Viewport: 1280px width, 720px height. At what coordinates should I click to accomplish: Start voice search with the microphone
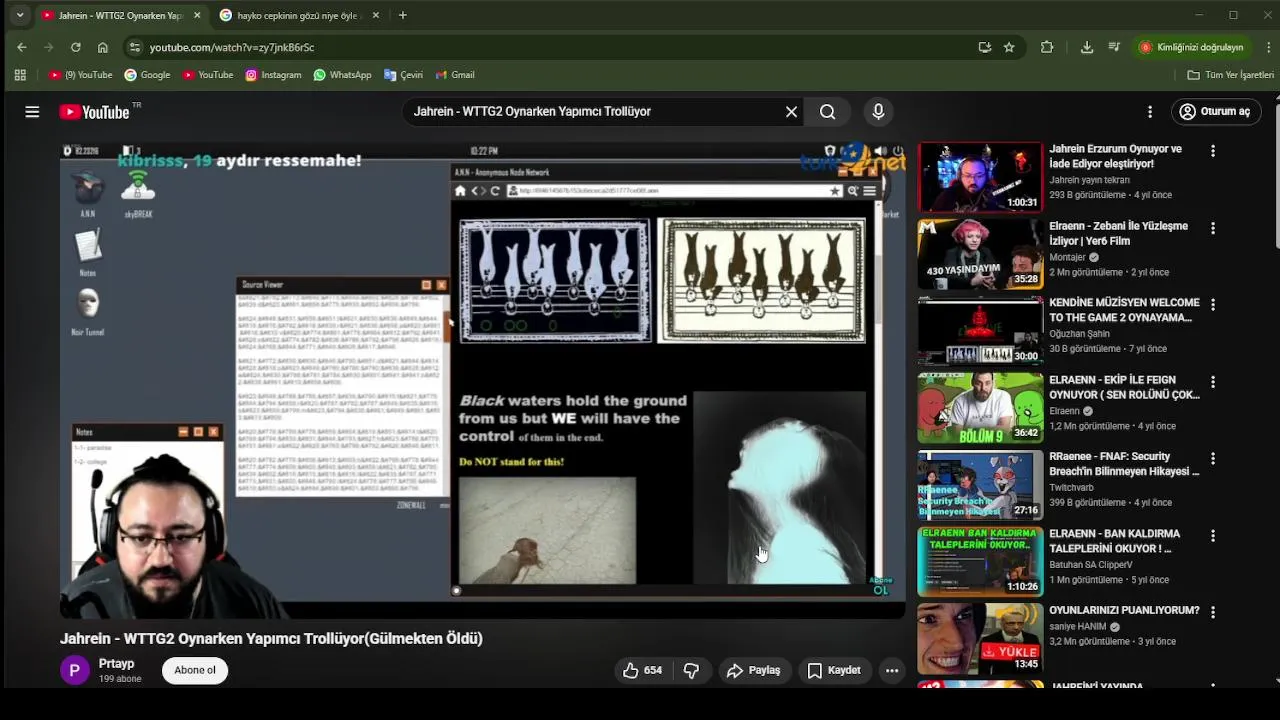pos(878,112)
